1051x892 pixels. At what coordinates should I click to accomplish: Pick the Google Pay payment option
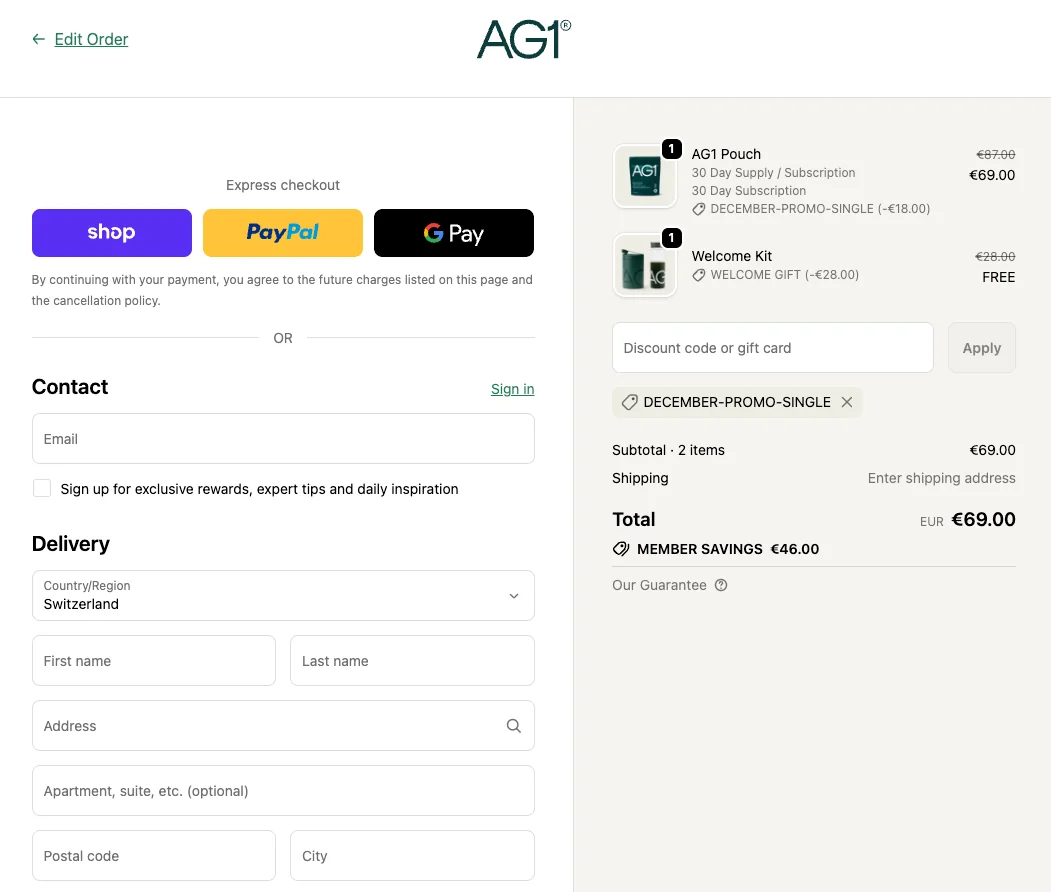coord(453,232)
